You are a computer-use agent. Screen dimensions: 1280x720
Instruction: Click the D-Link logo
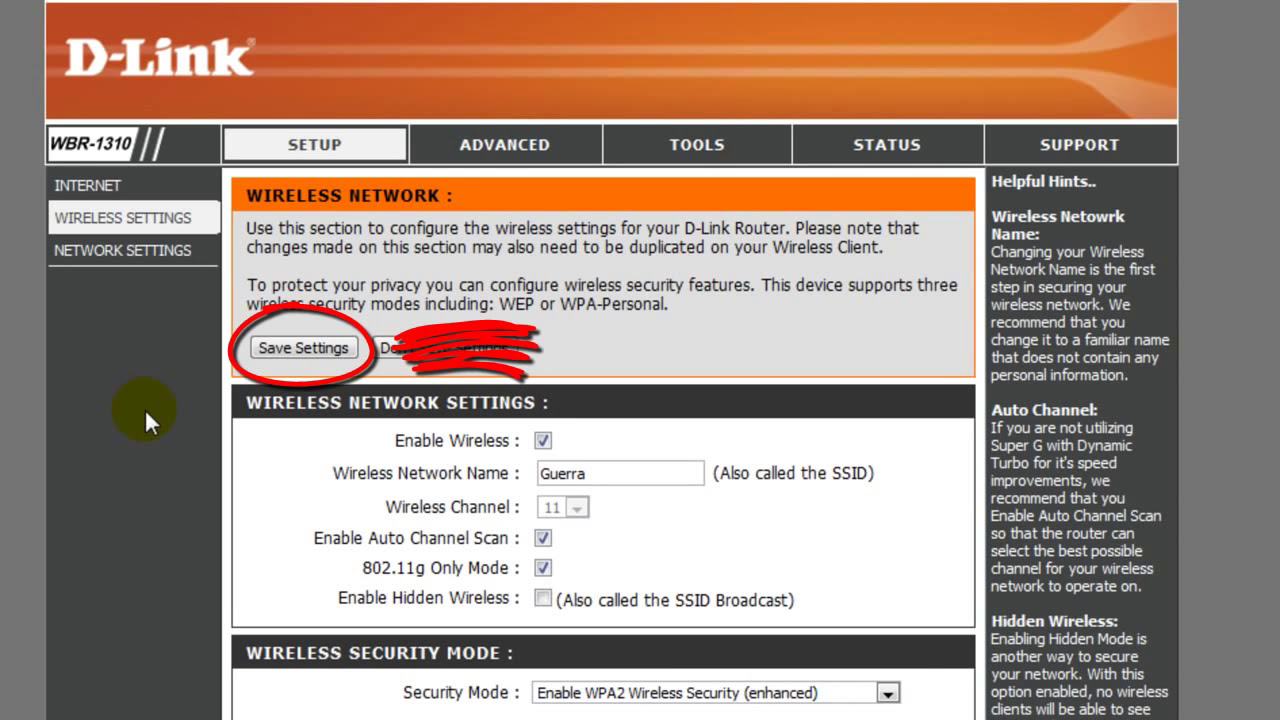(x=159, y=59)
